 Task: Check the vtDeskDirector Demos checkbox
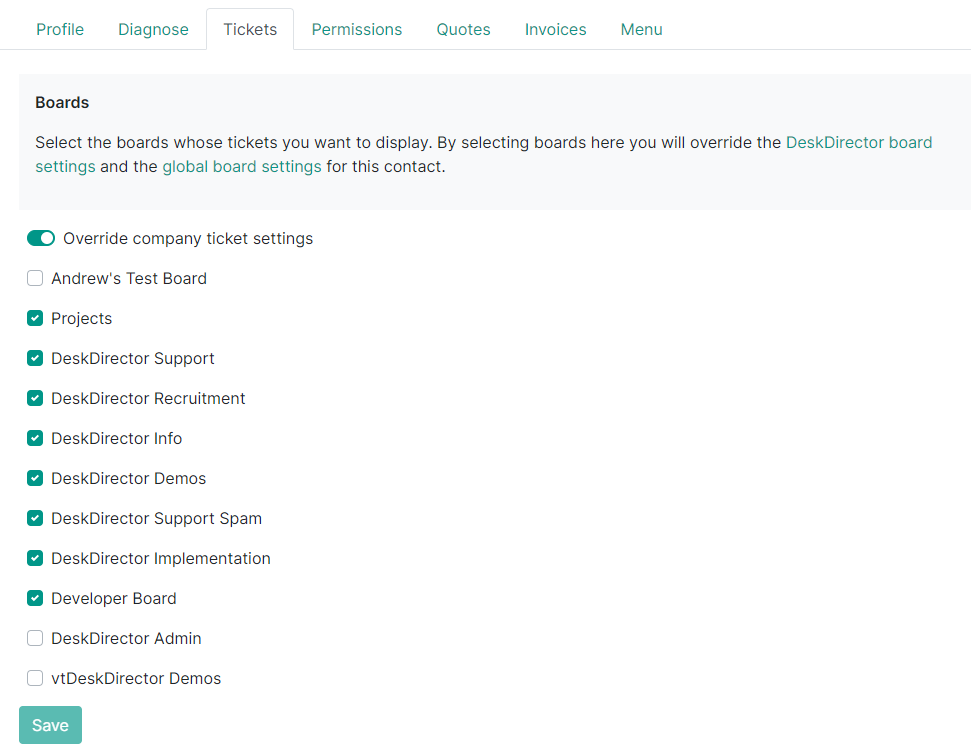(x=35, y=678)
